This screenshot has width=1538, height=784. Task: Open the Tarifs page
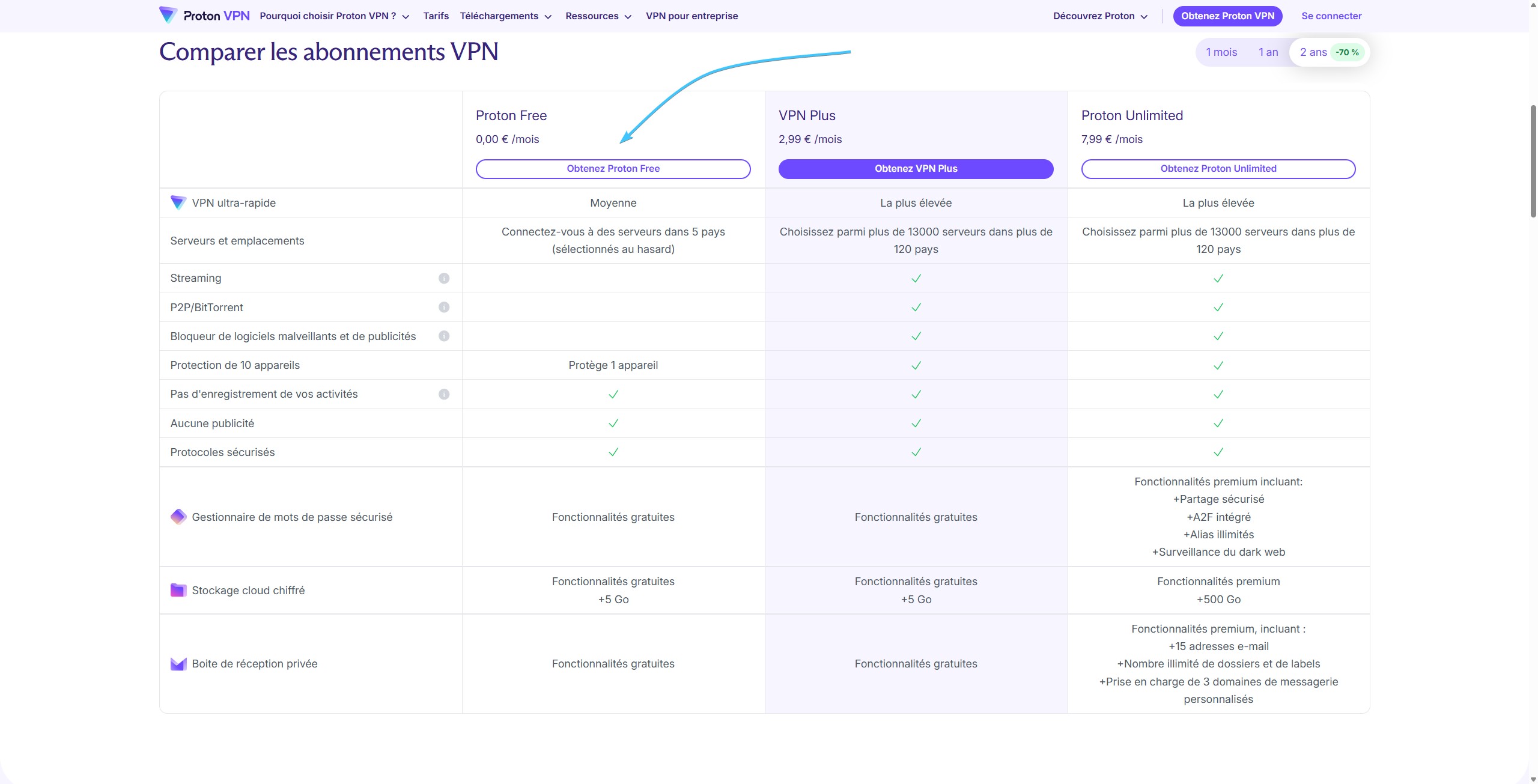tap(436, 16)
